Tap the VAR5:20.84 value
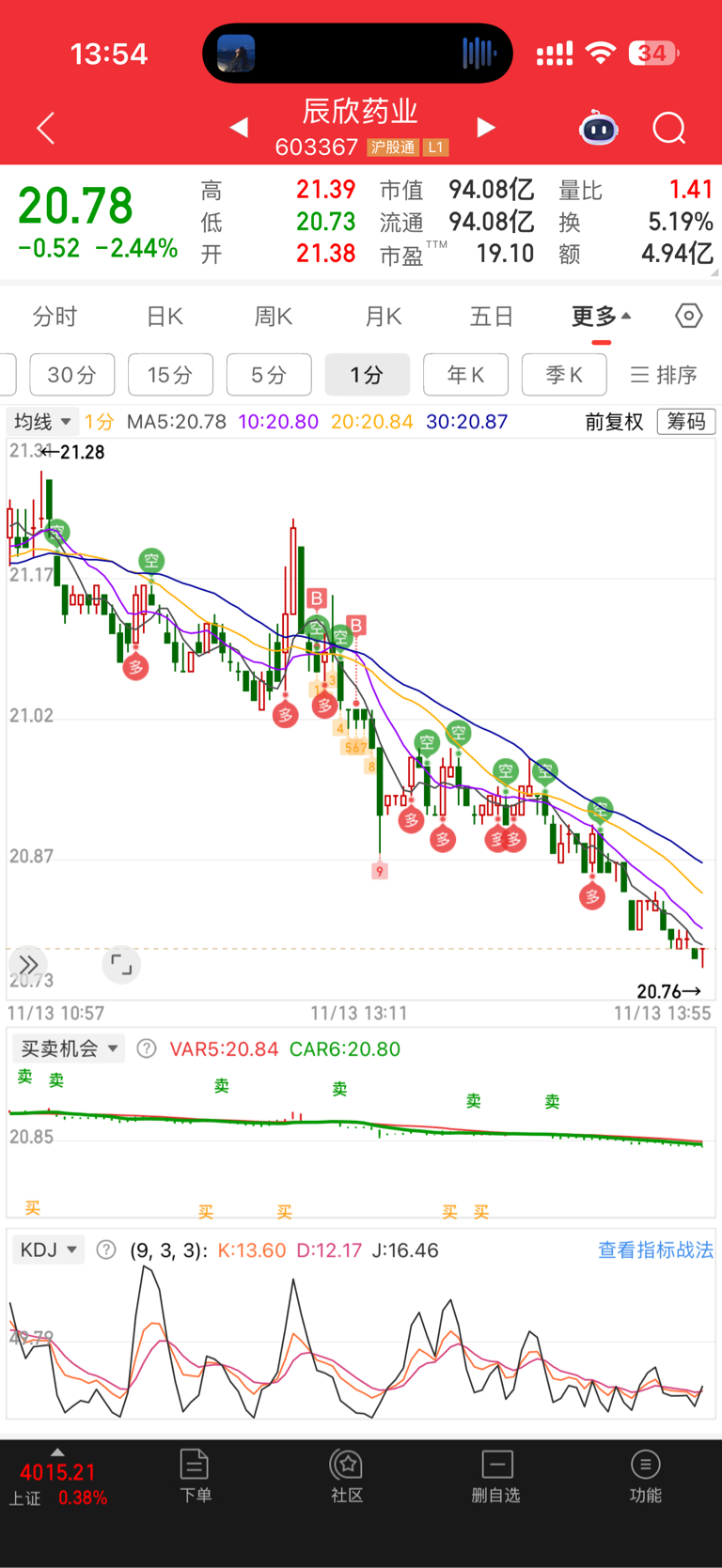The image size is (722, 1568). 224,1048
